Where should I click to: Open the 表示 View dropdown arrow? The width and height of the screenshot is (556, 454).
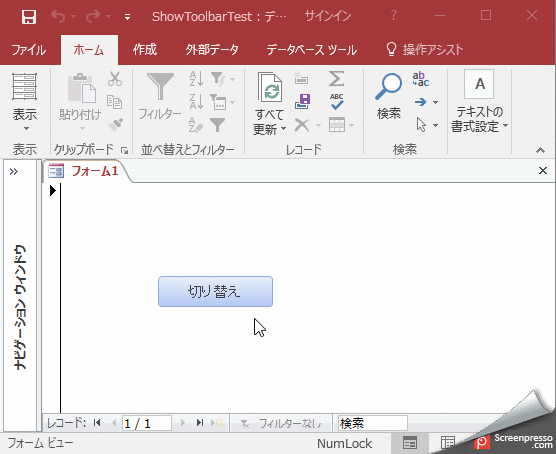(26, 128)
